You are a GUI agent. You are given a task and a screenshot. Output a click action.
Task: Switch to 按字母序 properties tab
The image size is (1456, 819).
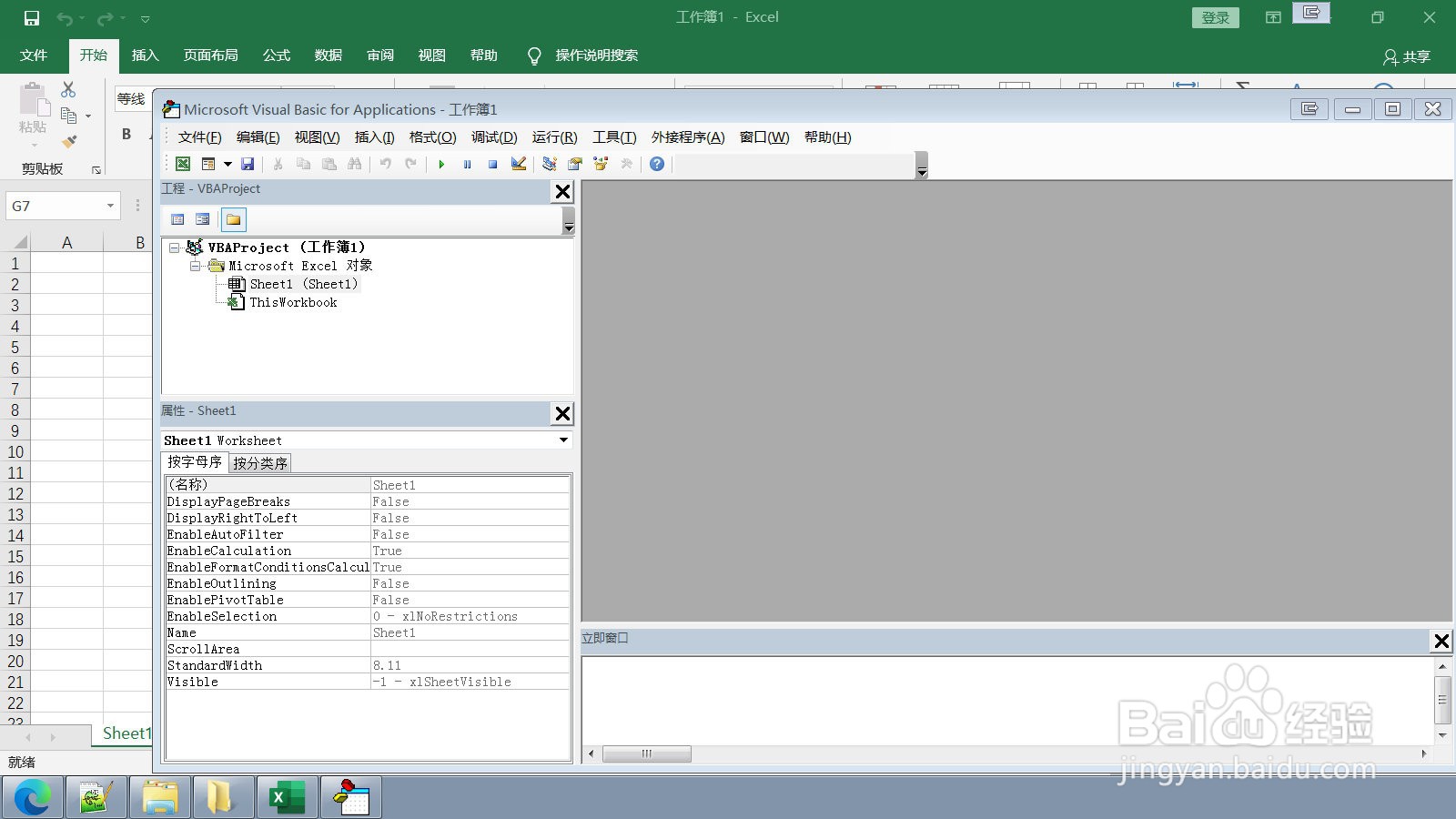click(195, 462)
